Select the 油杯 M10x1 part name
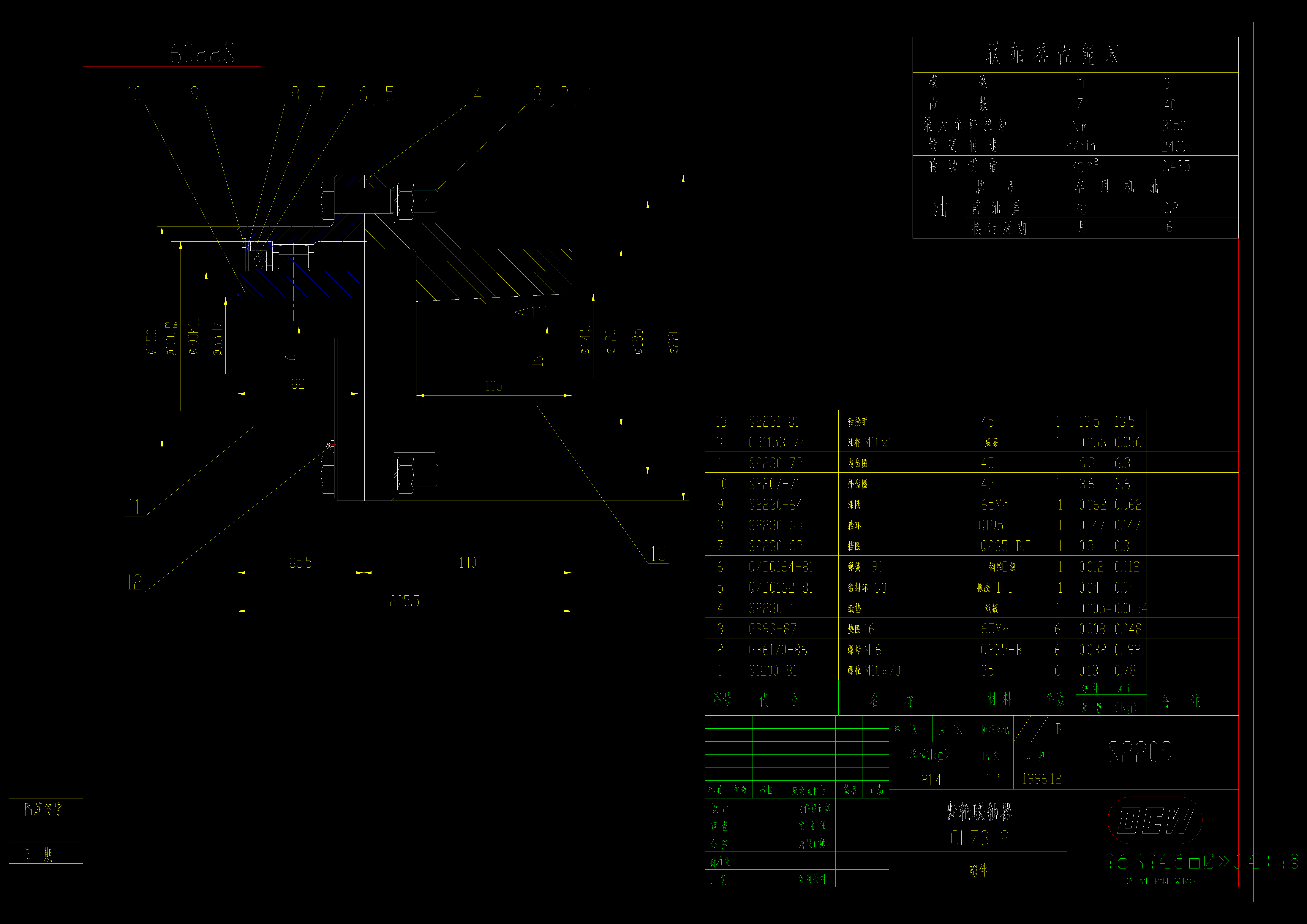1307x924 pixels. (870, 442)
